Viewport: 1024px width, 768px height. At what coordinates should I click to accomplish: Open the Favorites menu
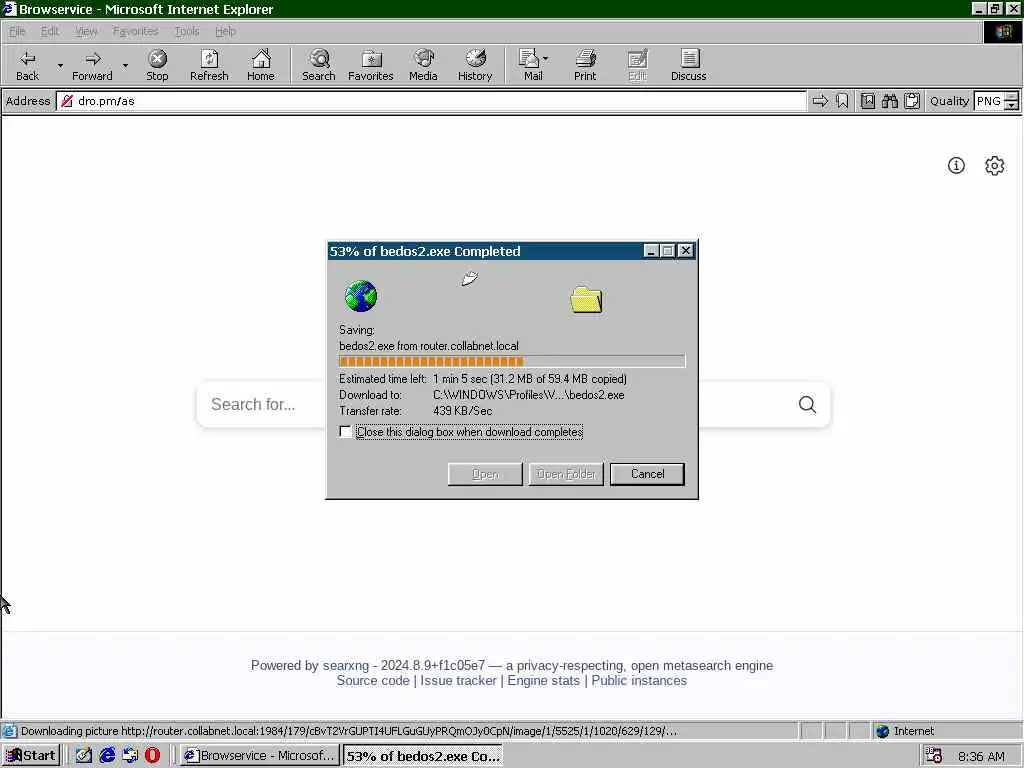pyautogui.click(x=135, y=31)
